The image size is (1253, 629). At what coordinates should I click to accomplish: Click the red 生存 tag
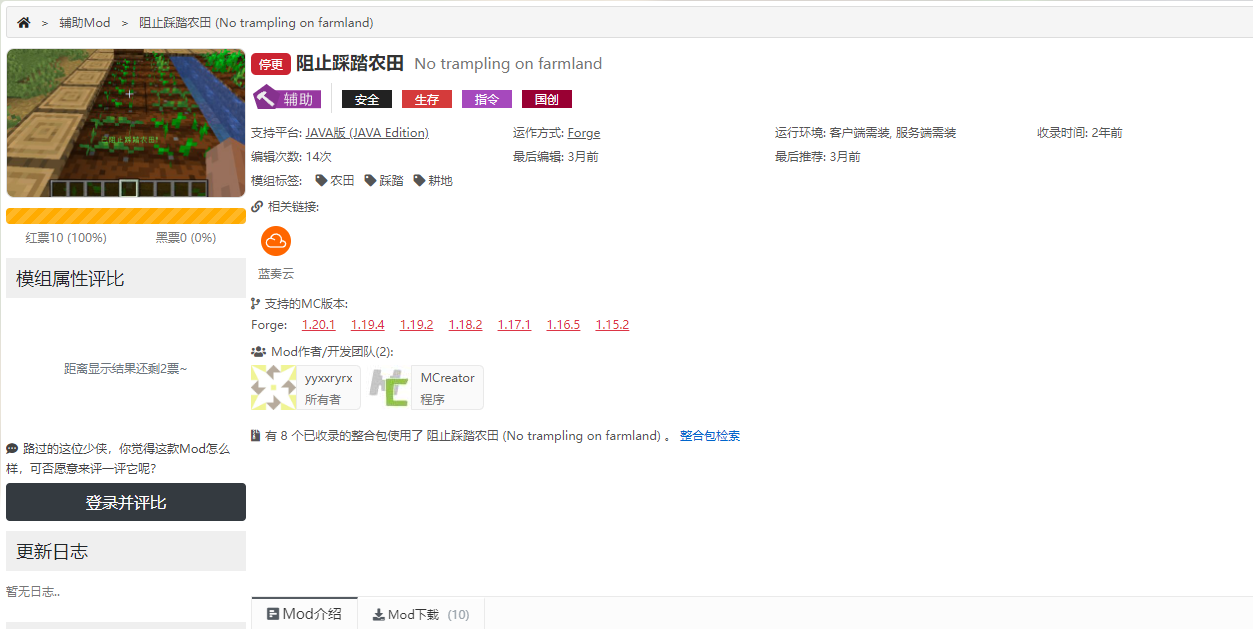[427, 99]
